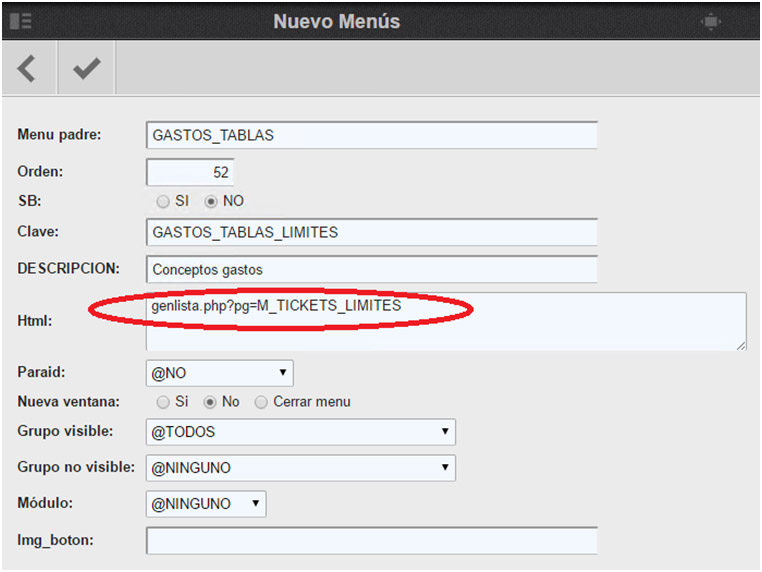Confirm with the checkmark save button
Viewport: 762px width, 572px height.
click(87, 68)
